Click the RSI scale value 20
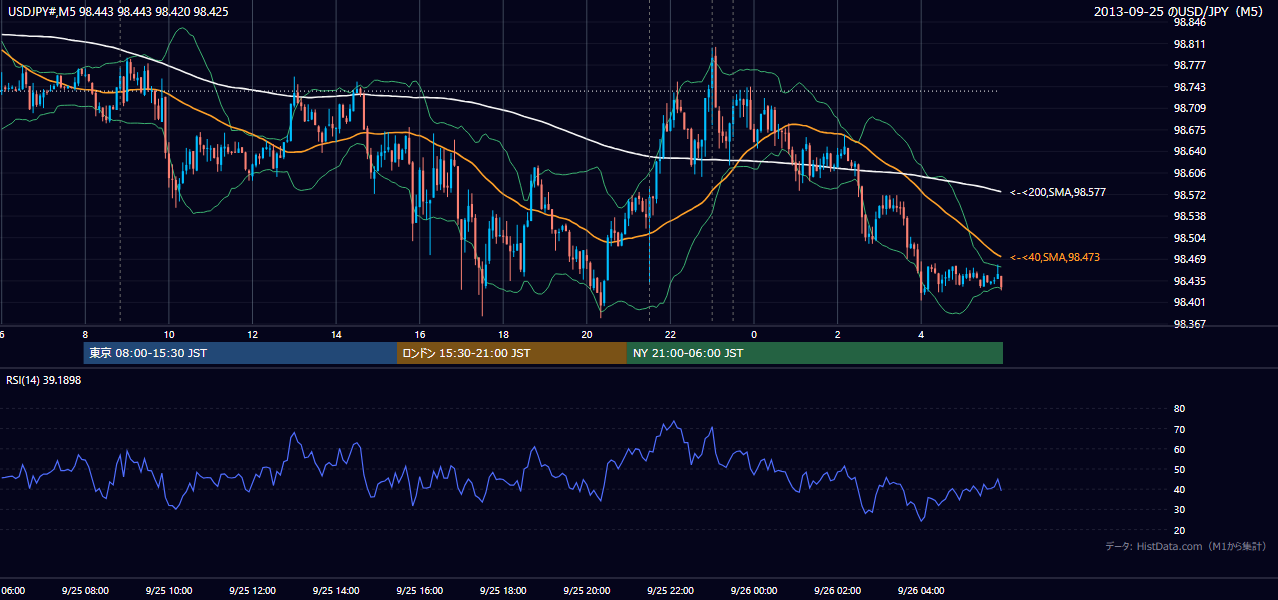The width and height of the screenshot is (1278, 600). 1179,530
